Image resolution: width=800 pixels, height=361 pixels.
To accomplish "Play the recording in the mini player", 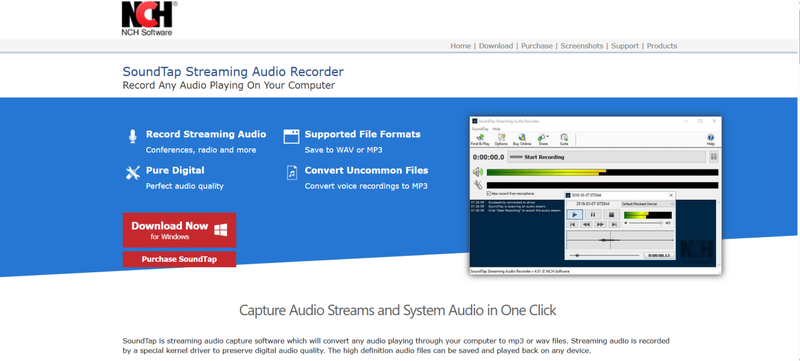I will pos(575,215).
